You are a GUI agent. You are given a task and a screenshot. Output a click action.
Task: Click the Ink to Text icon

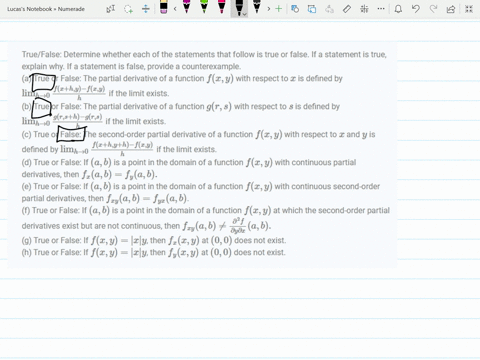[329, 9]
